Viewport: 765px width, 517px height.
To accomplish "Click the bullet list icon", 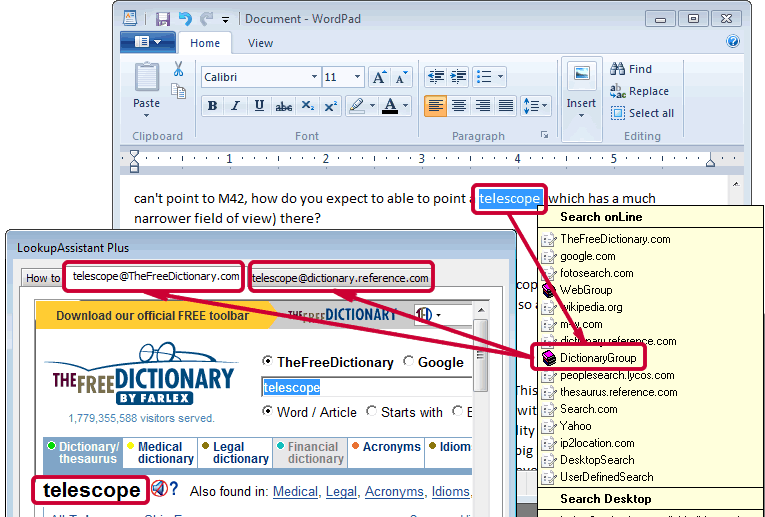I will pyautogui.click(x=484, y=77).
